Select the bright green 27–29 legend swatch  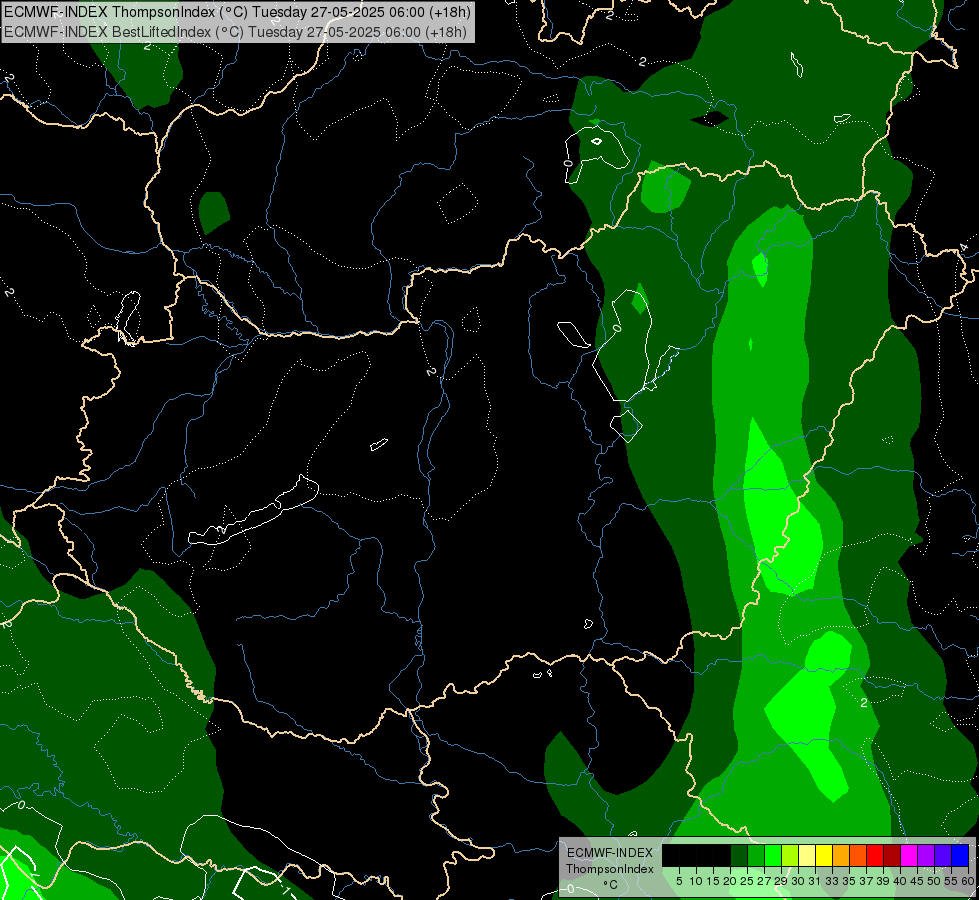[773, 855]
